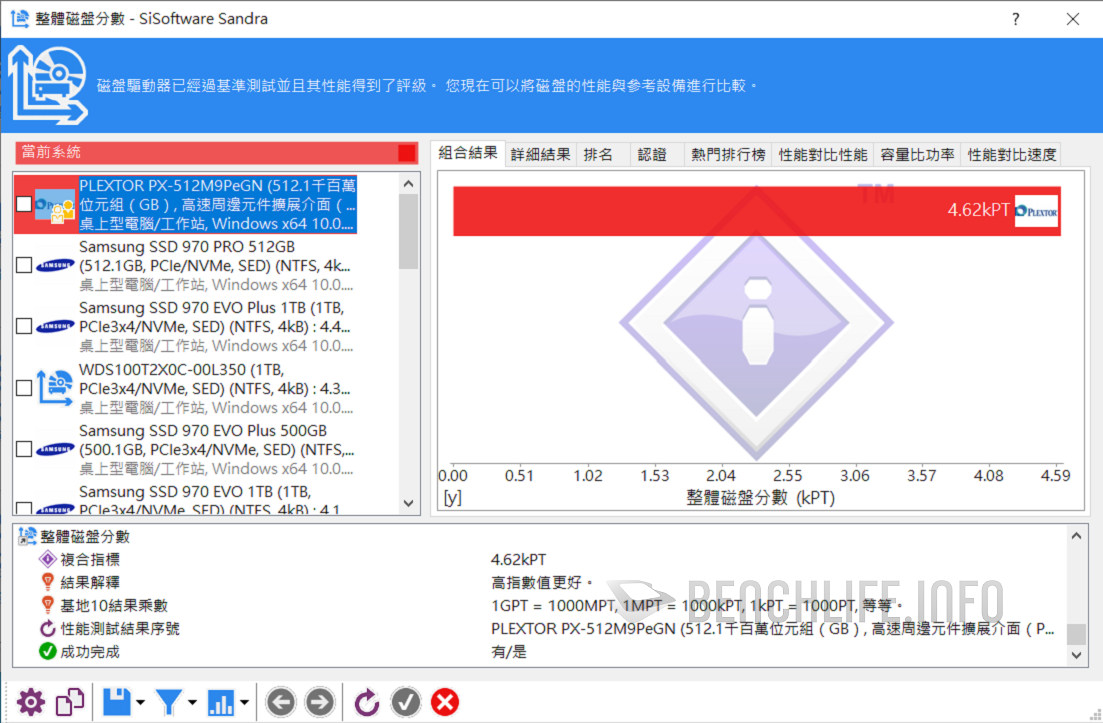Click Samsung logo beside 970 EVO Plus 500GB
1103x723 pixels.
(55, 449)
